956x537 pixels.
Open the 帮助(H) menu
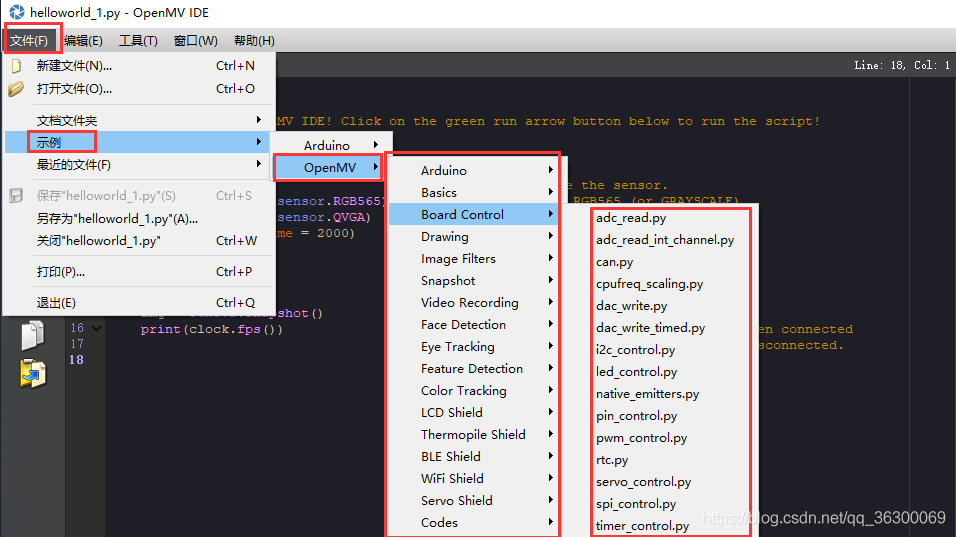[254, 41]
